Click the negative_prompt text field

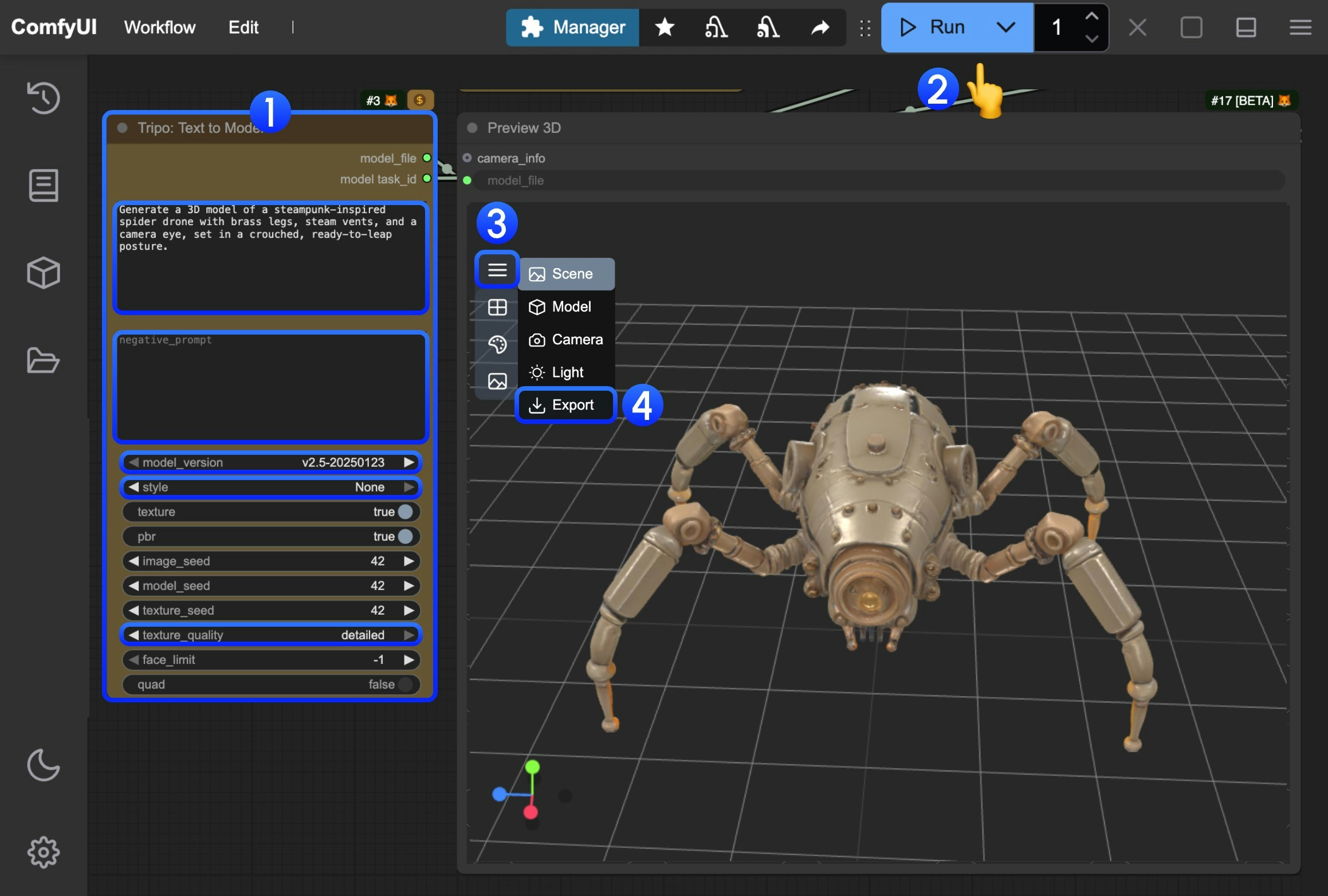[270, 387]
